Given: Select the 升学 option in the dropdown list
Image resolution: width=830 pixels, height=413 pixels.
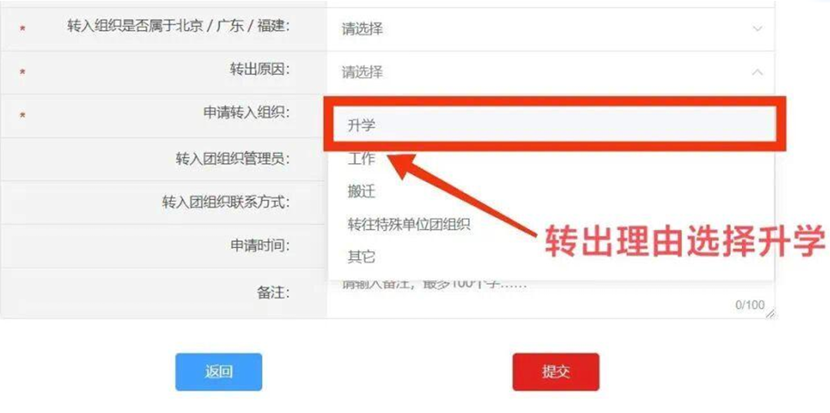Looking at the screenshot, I should coord(554,125).
